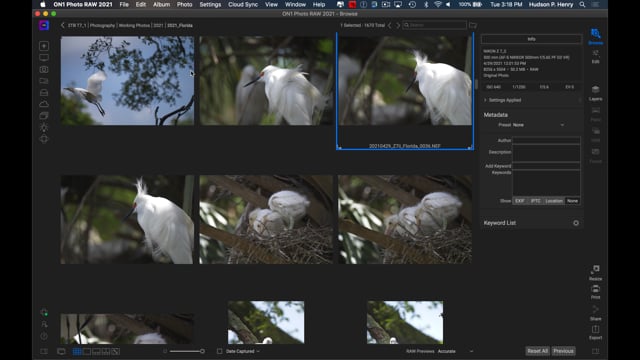Toggle the left panel visibility icon
Image resolution: width=640 pixels, height=360 pixels.
[44, 351]
